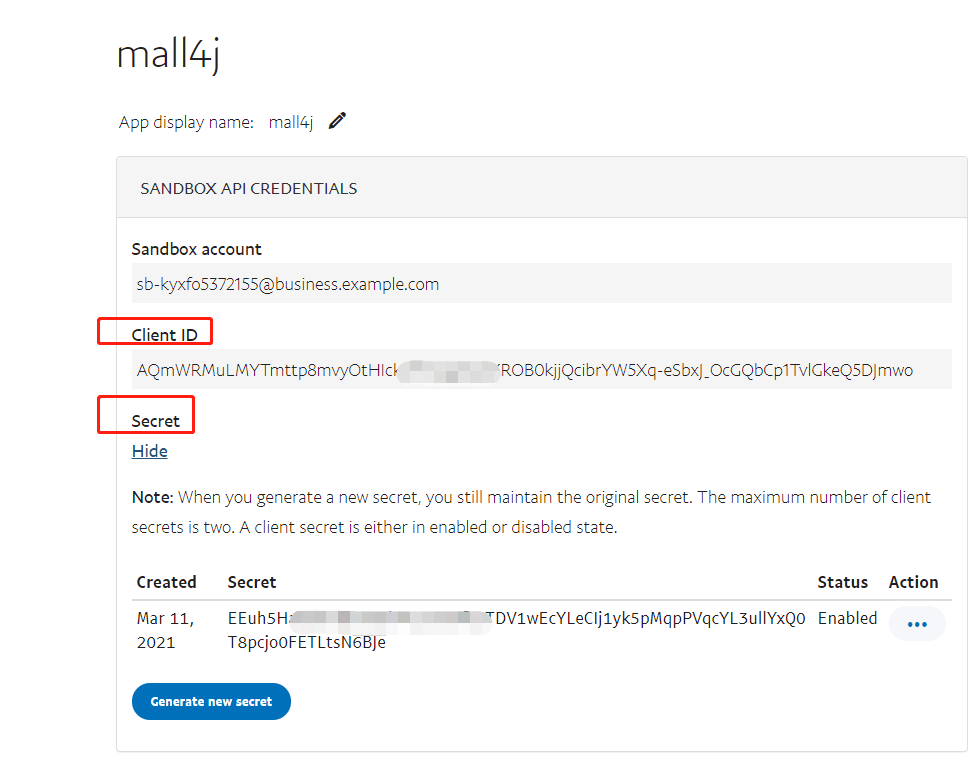This screenshot has height=761, width=970.
Task: Click the Created column header
Action: pos(166,582)
